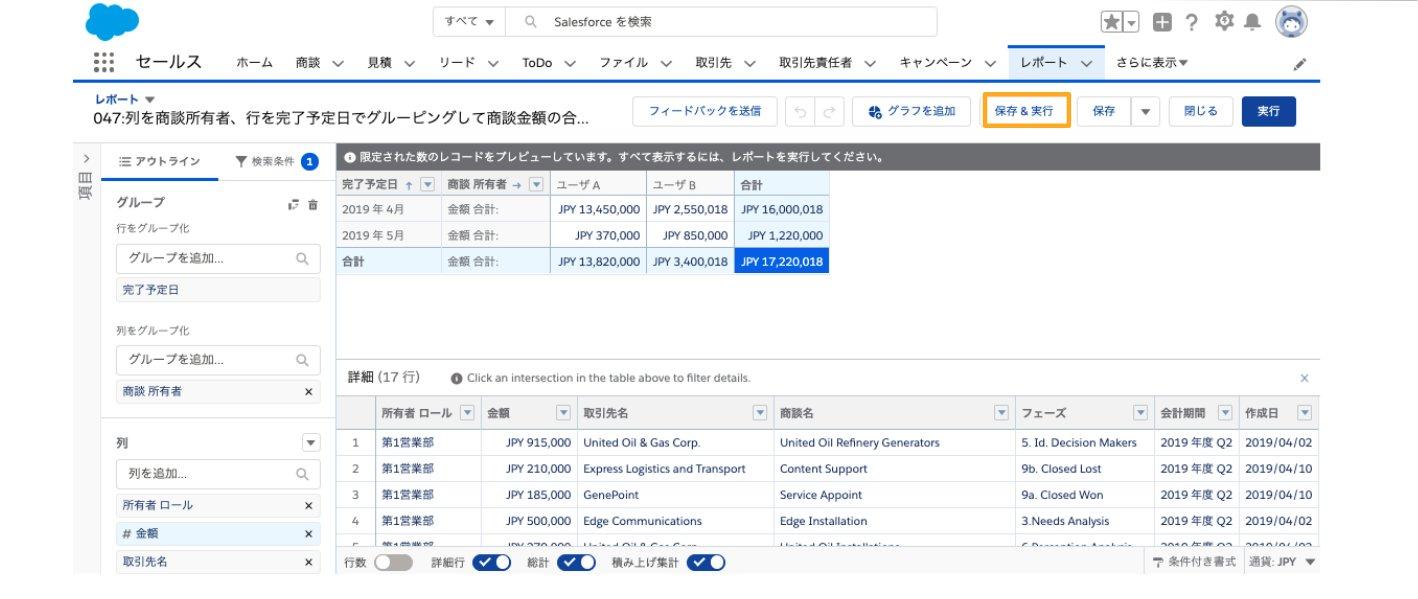Viewport: 1418px width, 599px height.
Task: Open the さらに表示 menu
Action: click(x=1152, y=62)
